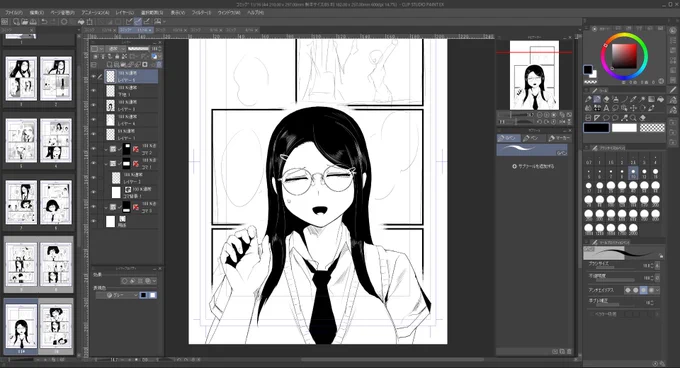The image size is (680, 368).
Task: Toggle visibility of コマ 3 frame folder
Action: click(x=94, y=207)
